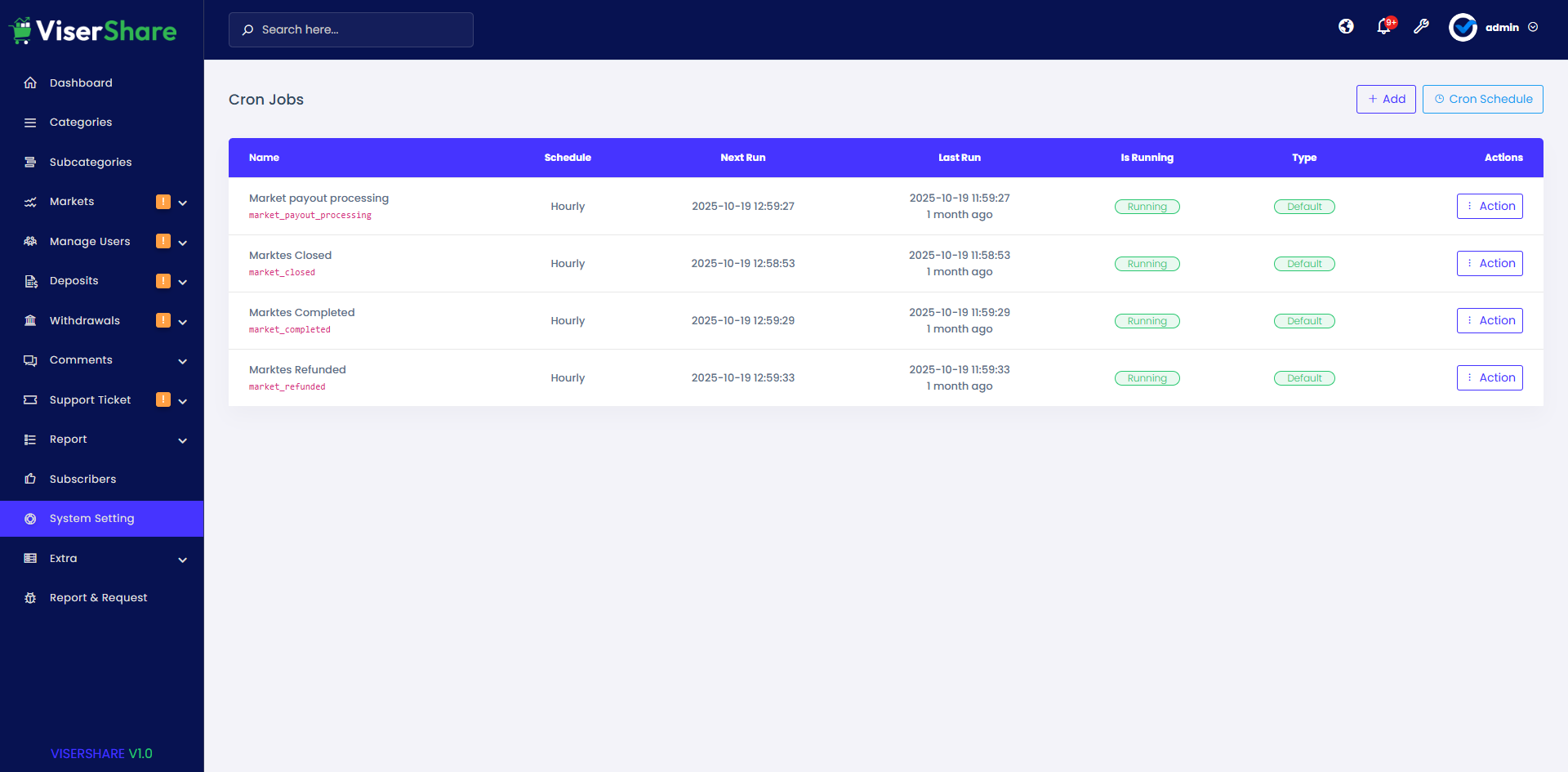This screenshot has width=1568, height=772.
Task: Click the Dashboard home icon
Action: [30, 83]
